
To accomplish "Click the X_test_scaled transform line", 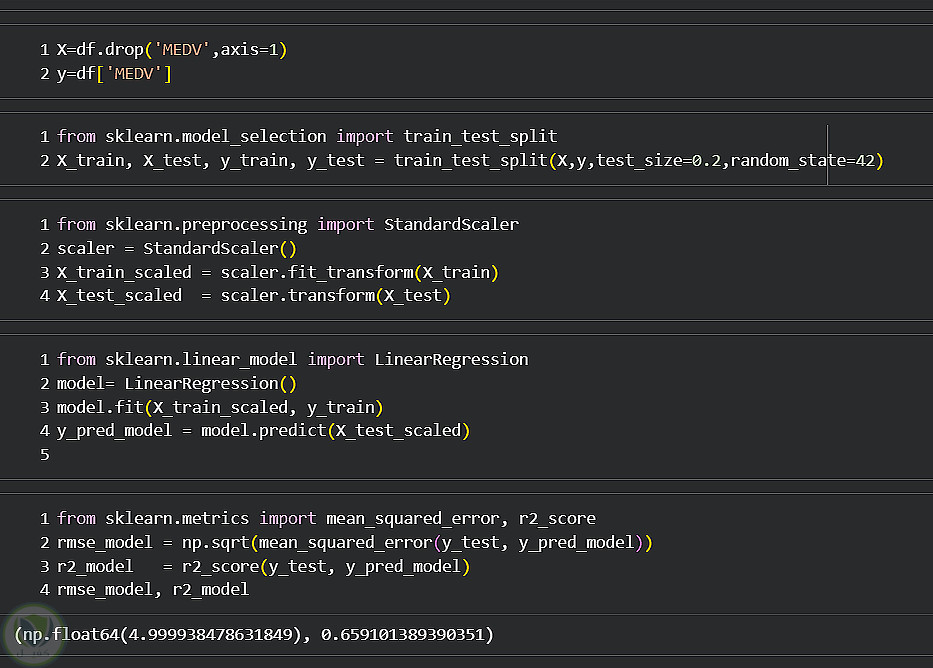I will click(x=254, y=296).
